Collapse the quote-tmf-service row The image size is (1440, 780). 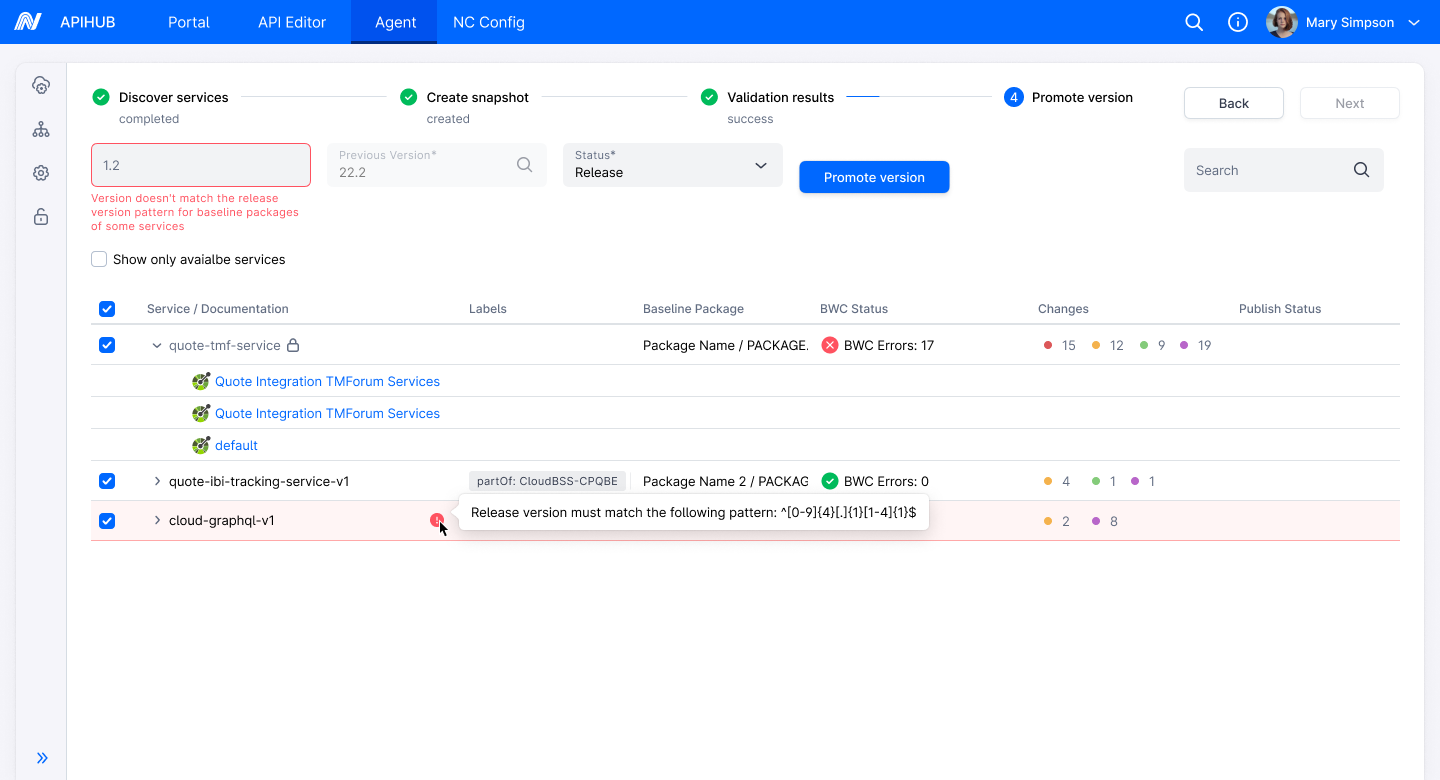157,345
